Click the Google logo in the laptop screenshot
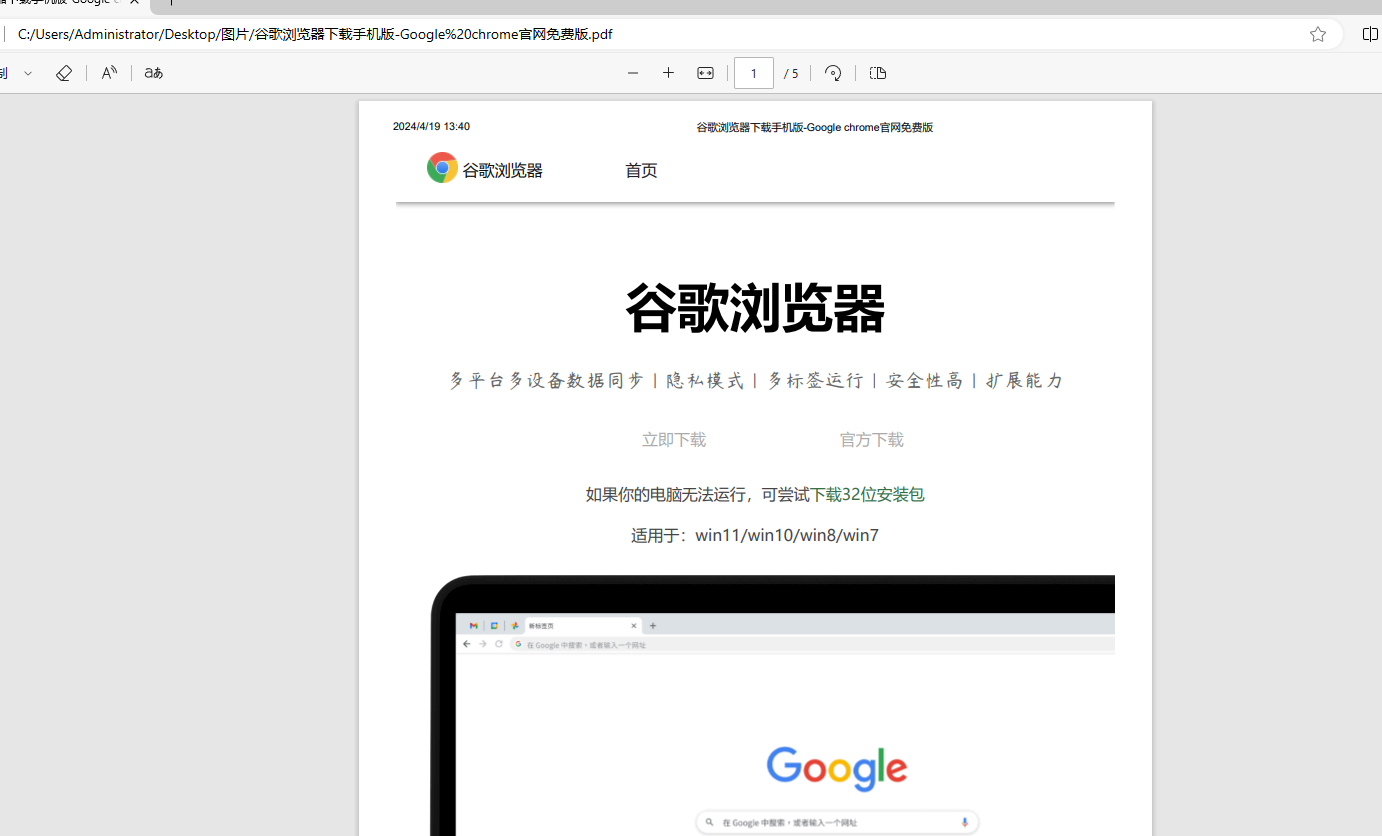1382x836 pixels. (x=837, y=768)
